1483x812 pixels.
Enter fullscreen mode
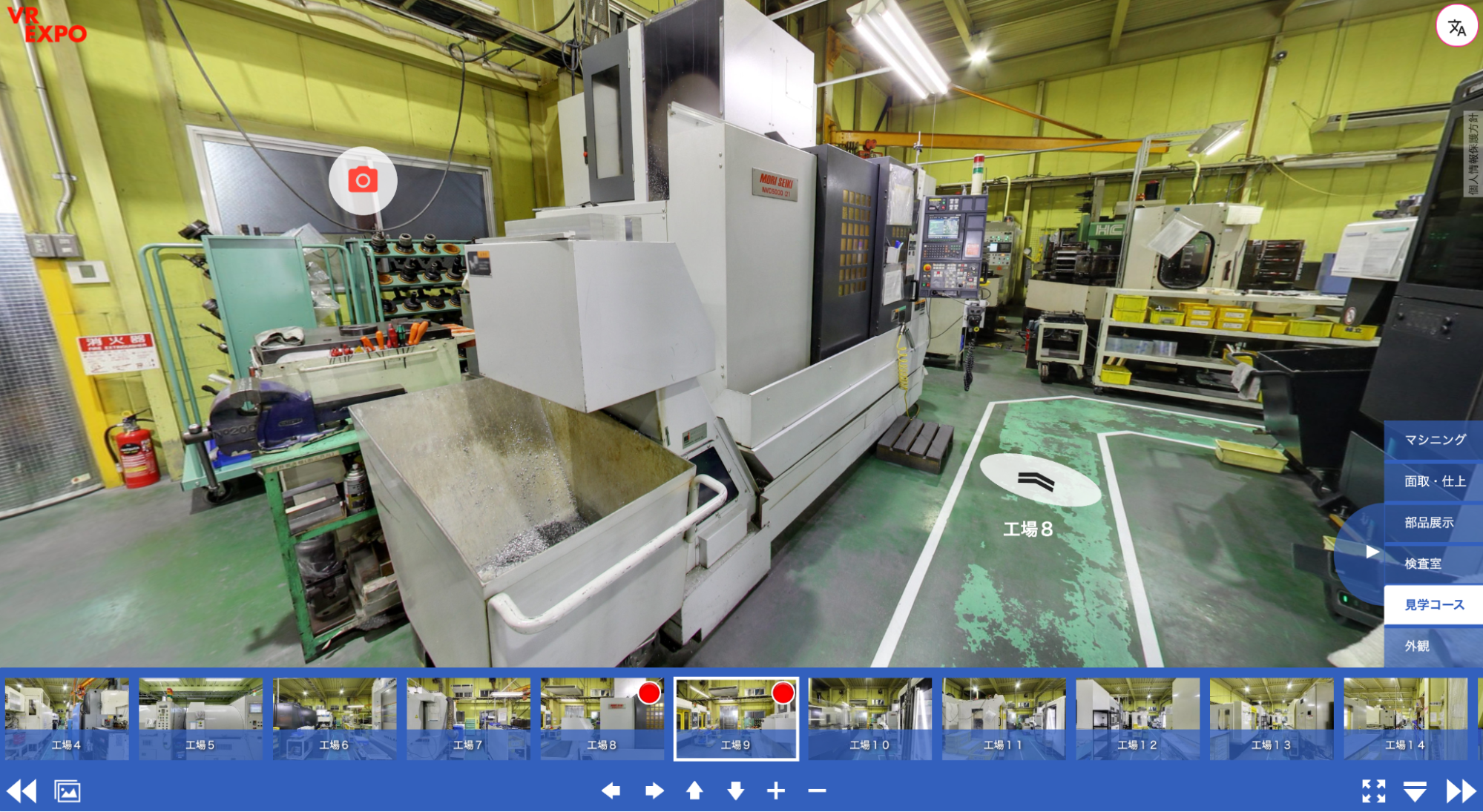(1373, 790)
